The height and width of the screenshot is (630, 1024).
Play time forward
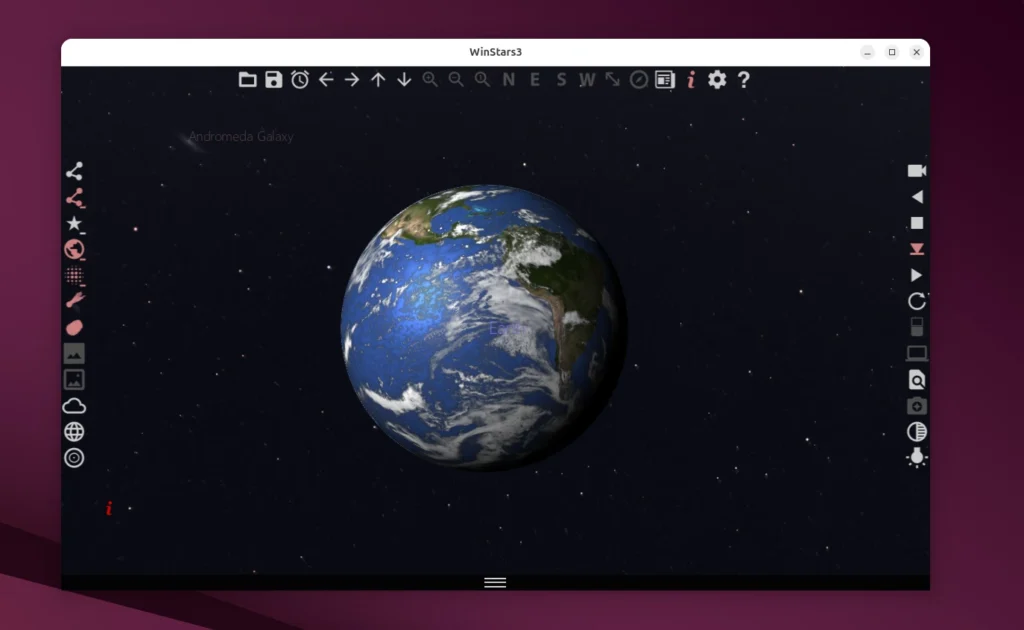[x=916, y=274]
